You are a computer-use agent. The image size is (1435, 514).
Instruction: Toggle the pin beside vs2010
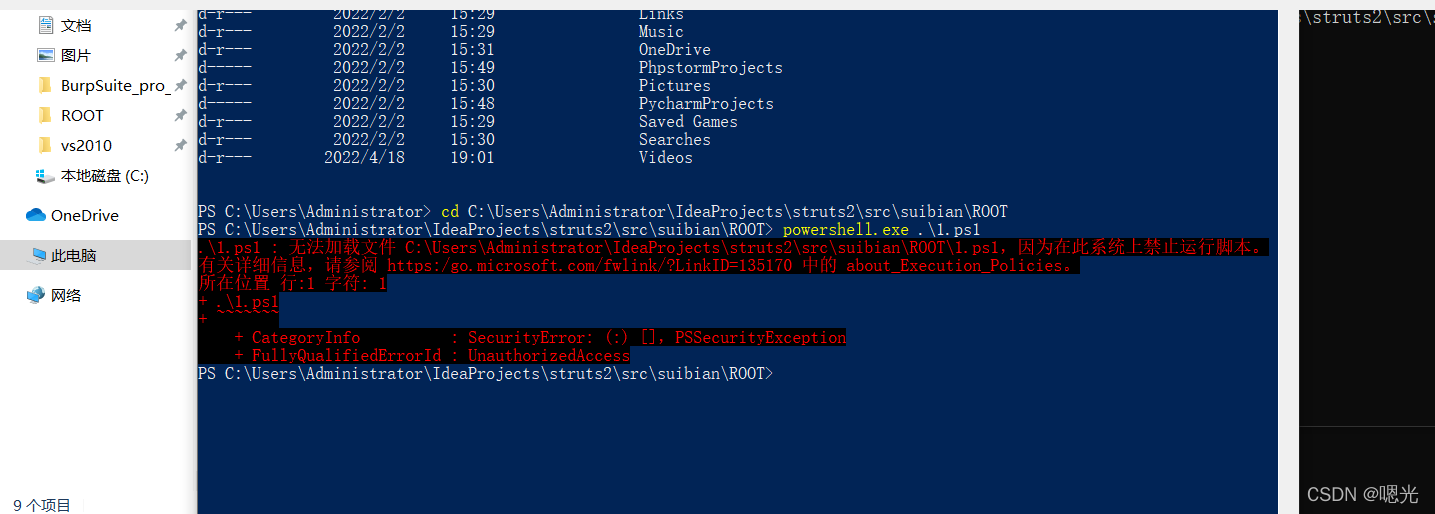pos(180,145)
